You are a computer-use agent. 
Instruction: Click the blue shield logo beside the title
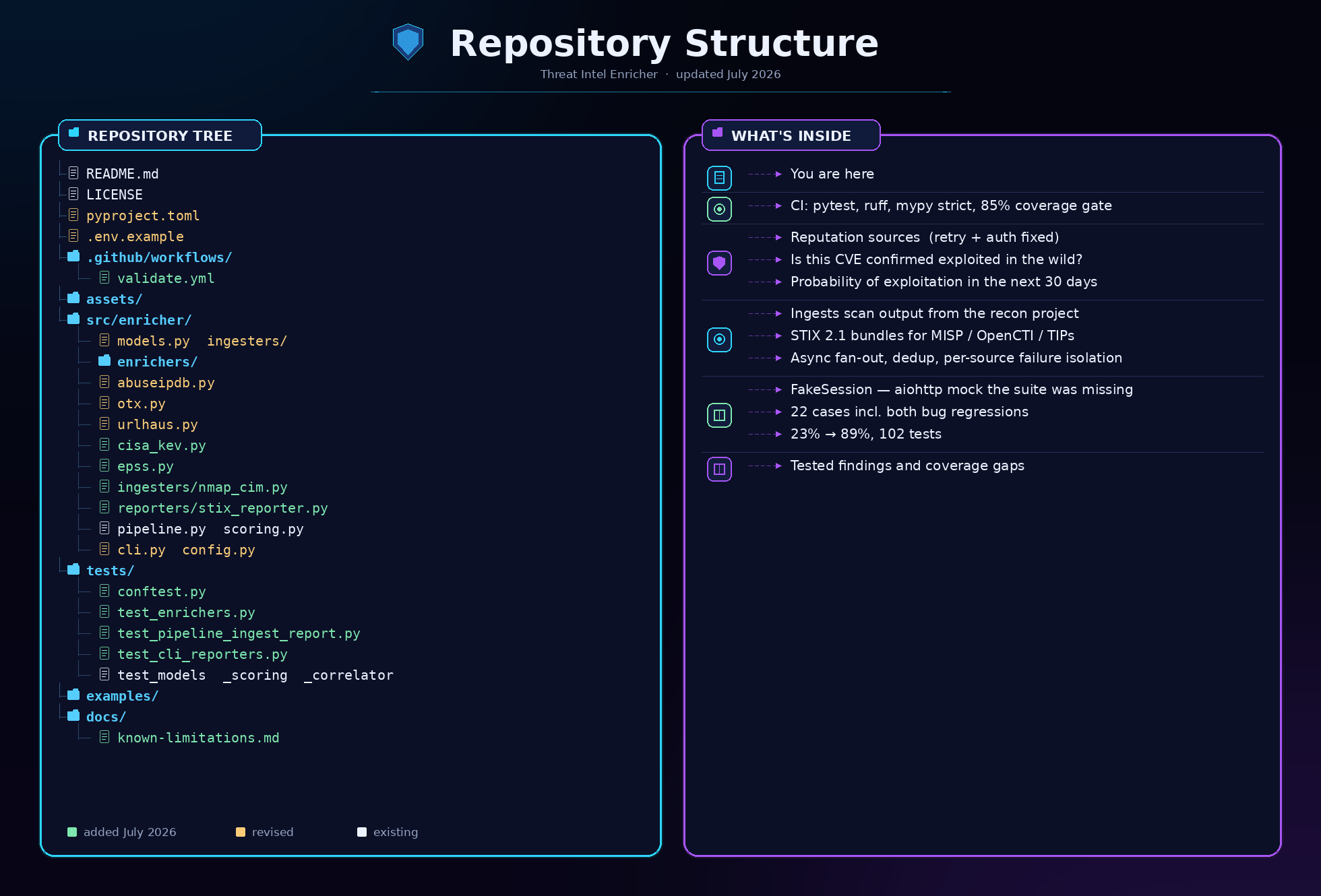[x=408, y=42]
